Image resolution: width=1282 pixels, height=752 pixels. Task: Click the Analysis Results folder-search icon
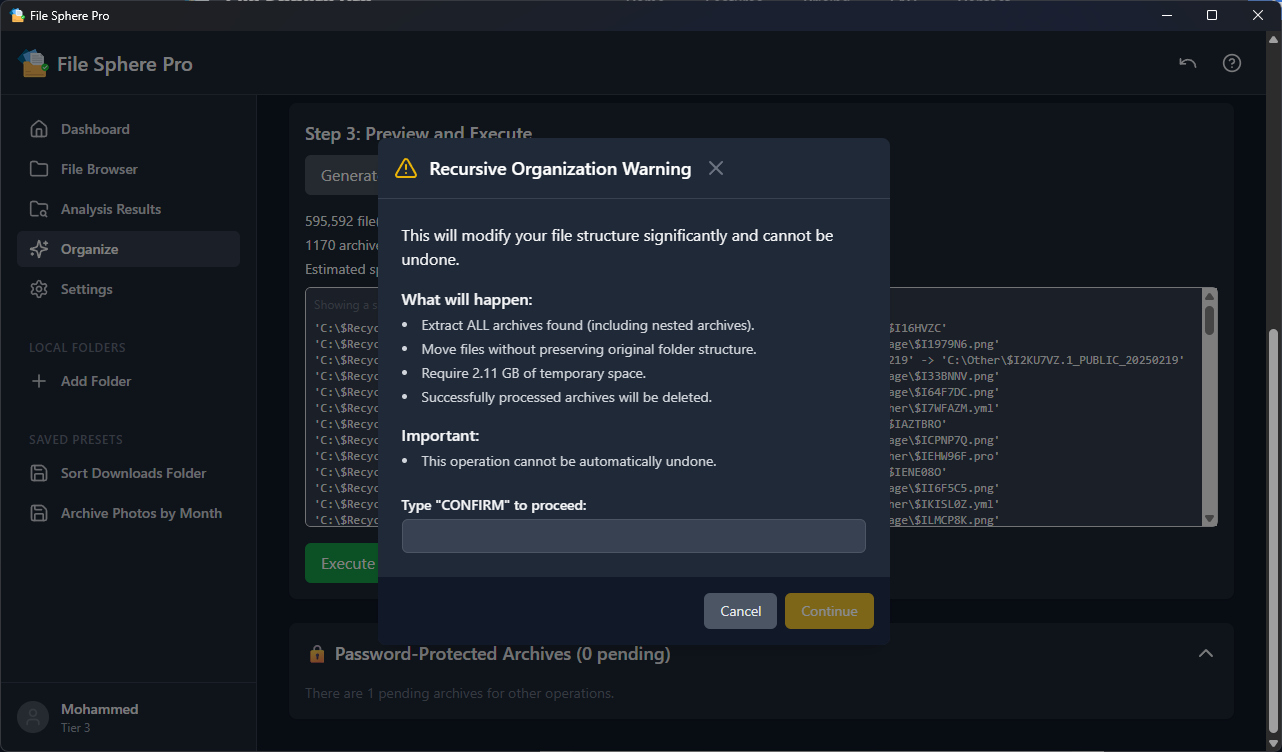(39, 209)
